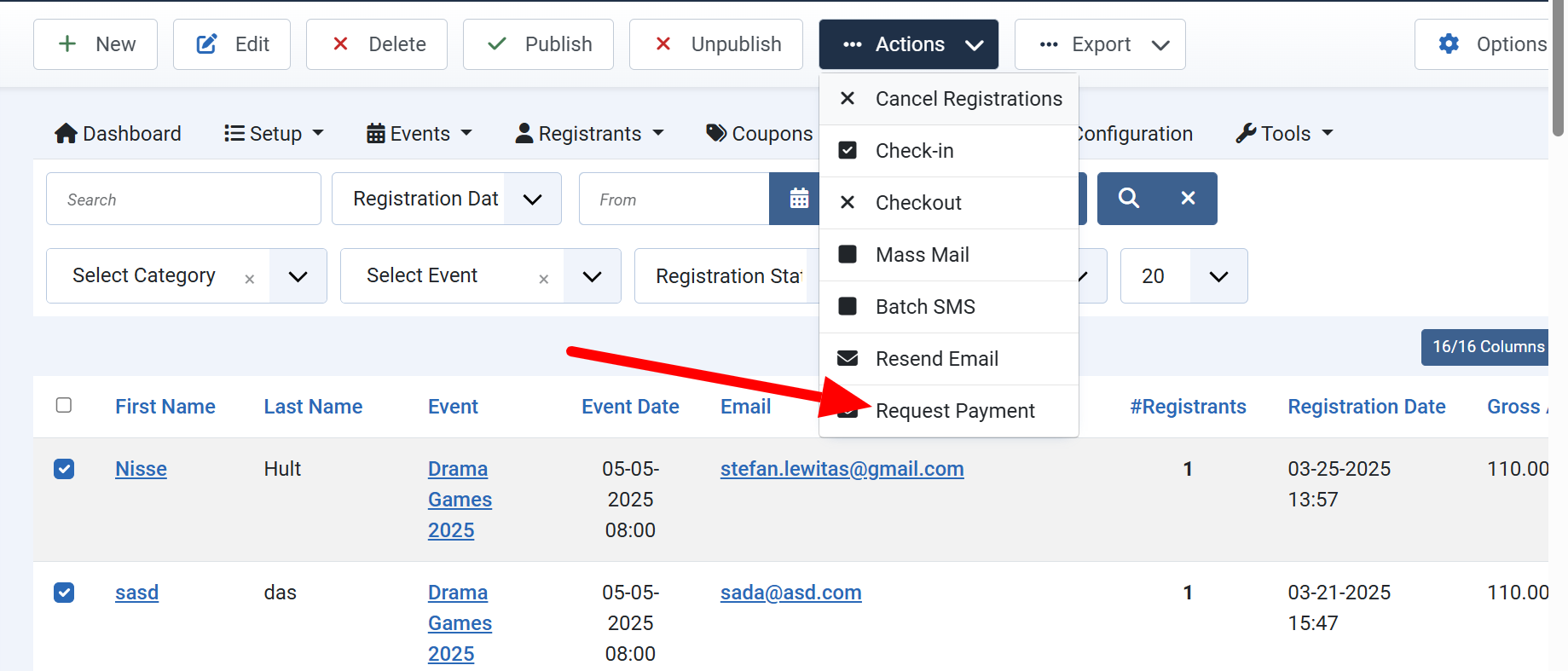The width and height of the screenshot is (1568, 671).
Task: Click the Mass Mail square icon
Action: [848, 254]
